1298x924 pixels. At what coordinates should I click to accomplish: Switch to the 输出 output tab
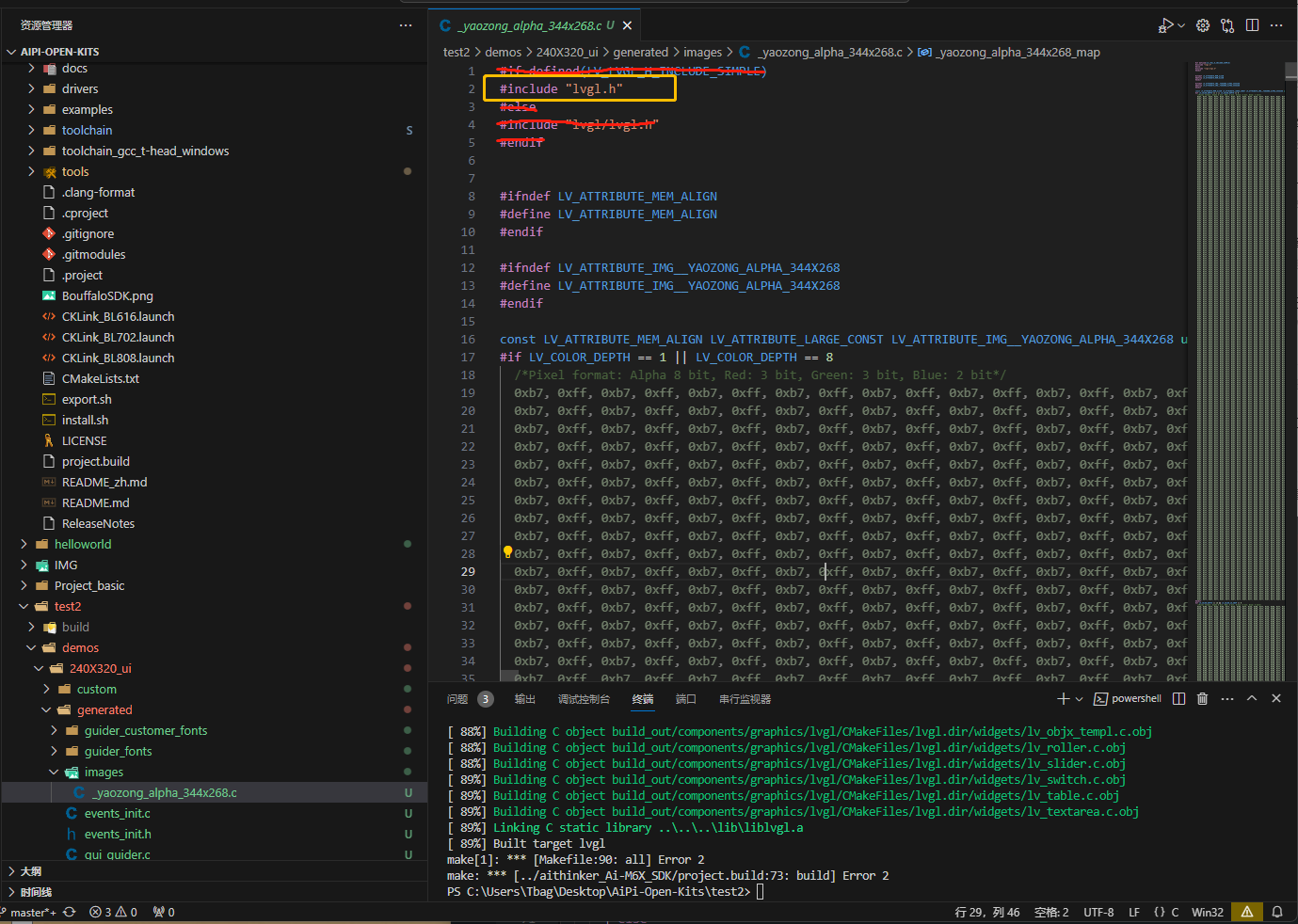point(525,699)
